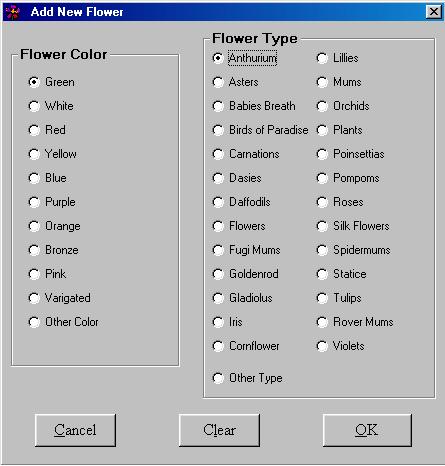Select Other Type radio button
Screen dimensions: 445x466
click(247, 378)
